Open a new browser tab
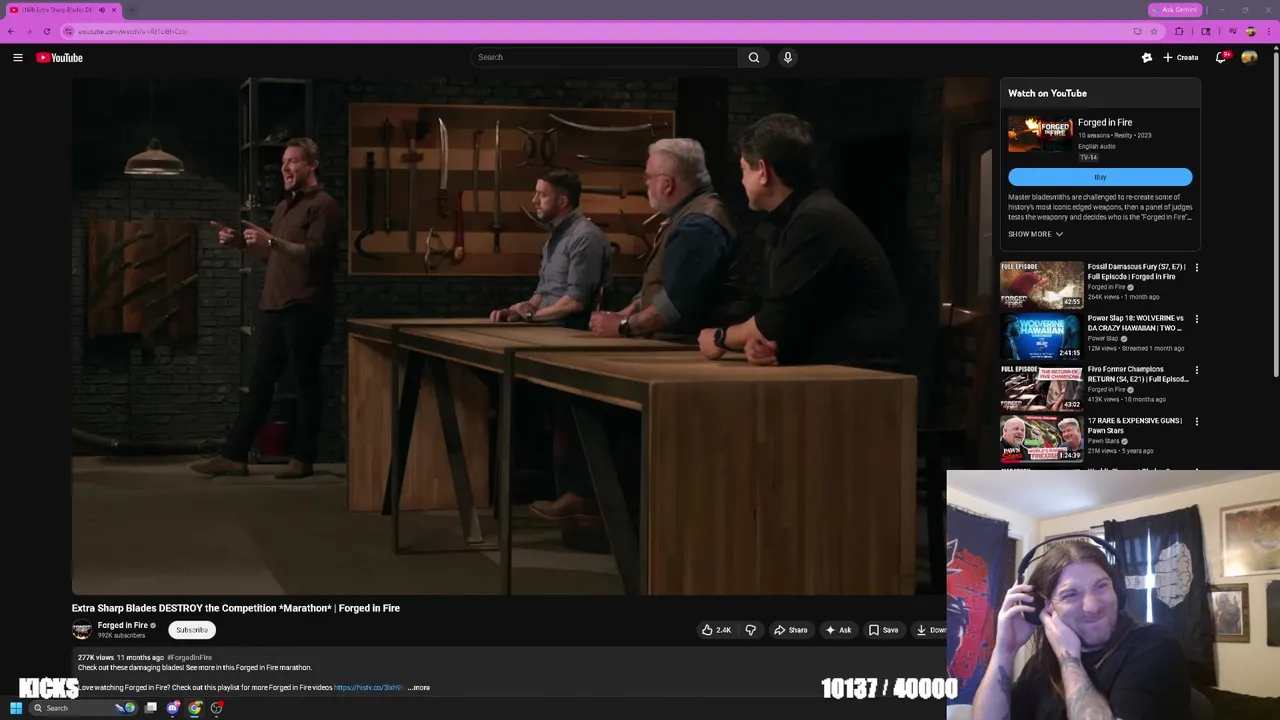This screenshot has height=720, width=1280. coord(131,10)
